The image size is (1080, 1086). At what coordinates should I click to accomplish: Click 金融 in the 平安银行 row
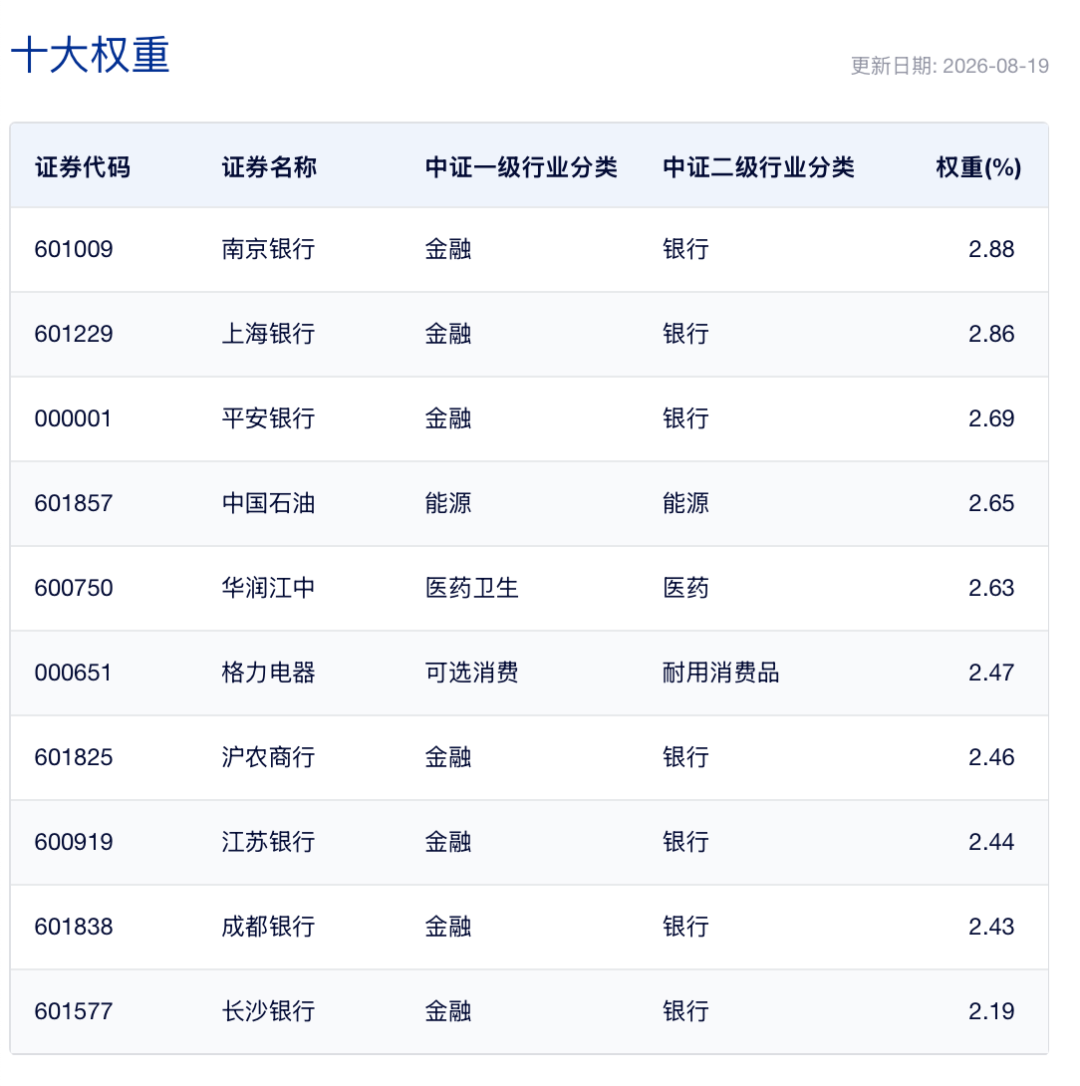pyautogui.click(x=448, y=418)
